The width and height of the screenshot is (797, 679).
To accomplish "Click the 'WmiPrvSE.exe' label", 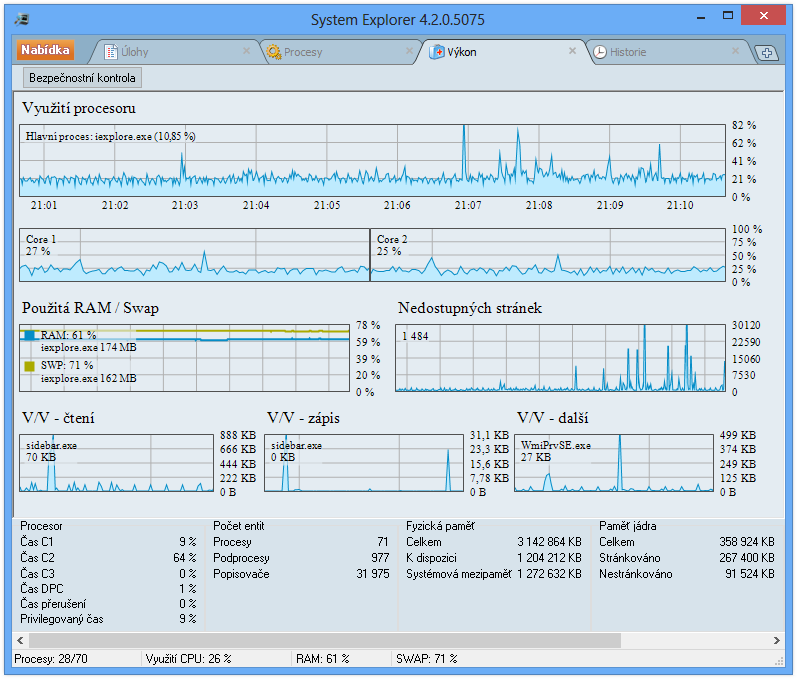I will coord(556,445).
